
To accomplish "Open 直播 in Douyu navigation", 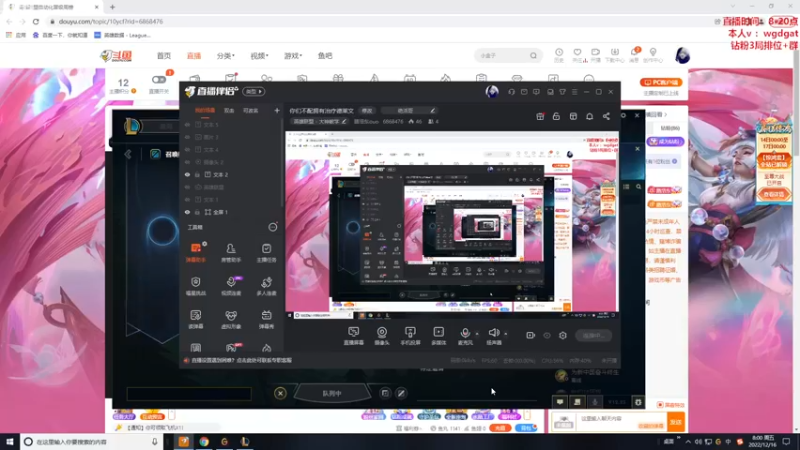I will (194, 56).
